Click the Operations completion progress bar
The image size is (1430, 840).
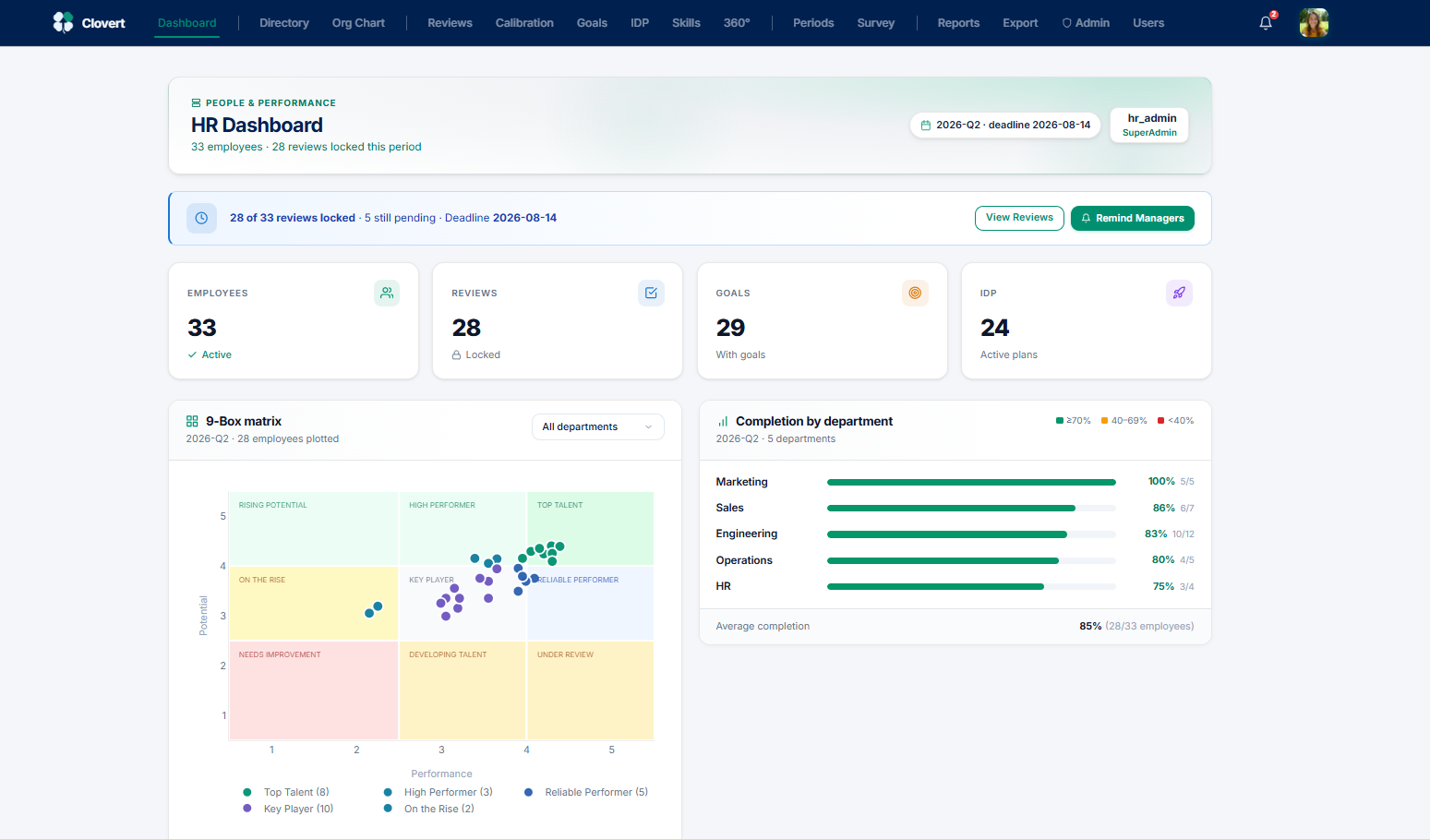click(x=971, y=560)
